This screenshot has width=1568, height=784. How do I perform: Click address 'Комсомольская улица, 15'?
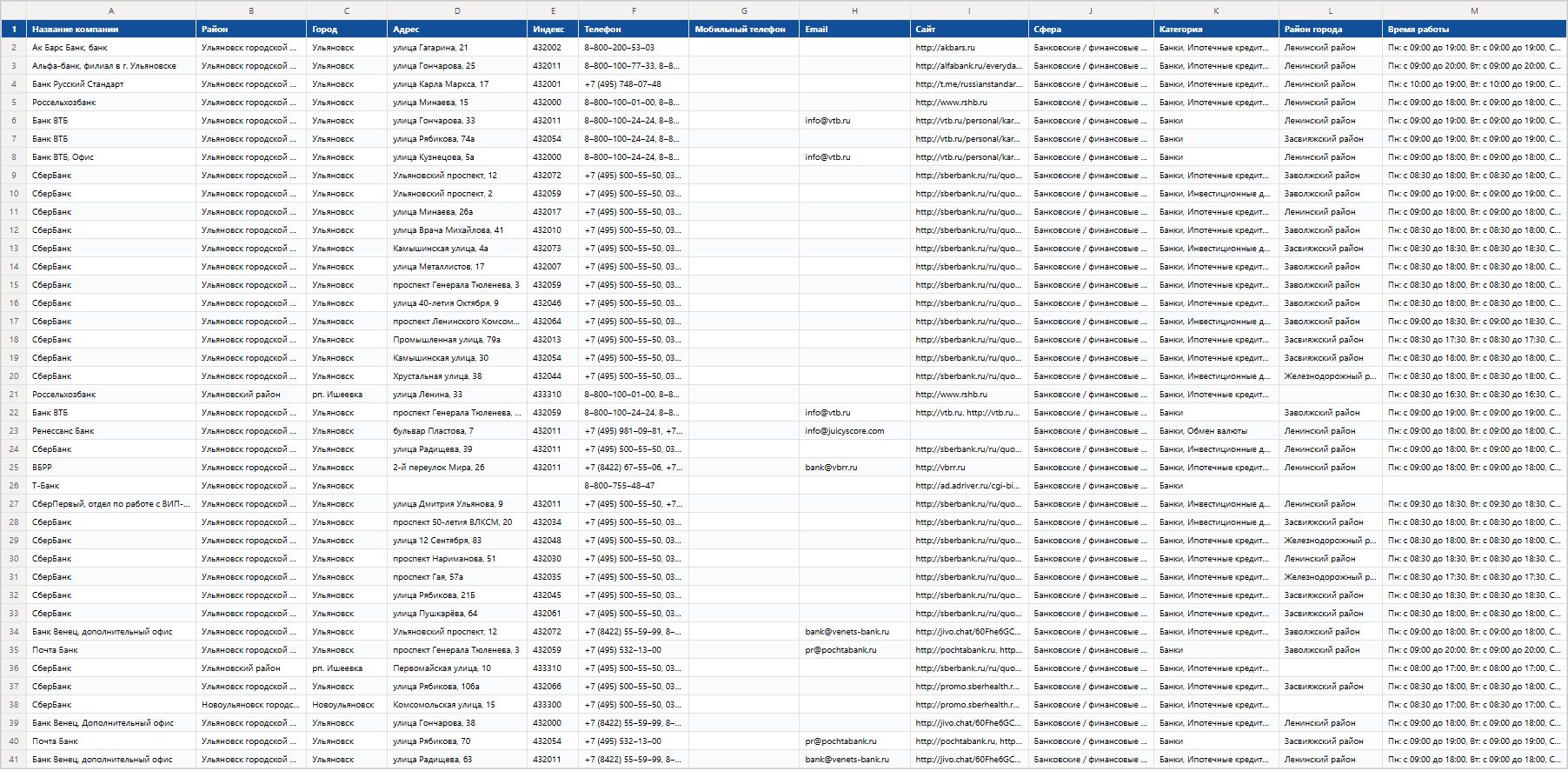point(457,705)
